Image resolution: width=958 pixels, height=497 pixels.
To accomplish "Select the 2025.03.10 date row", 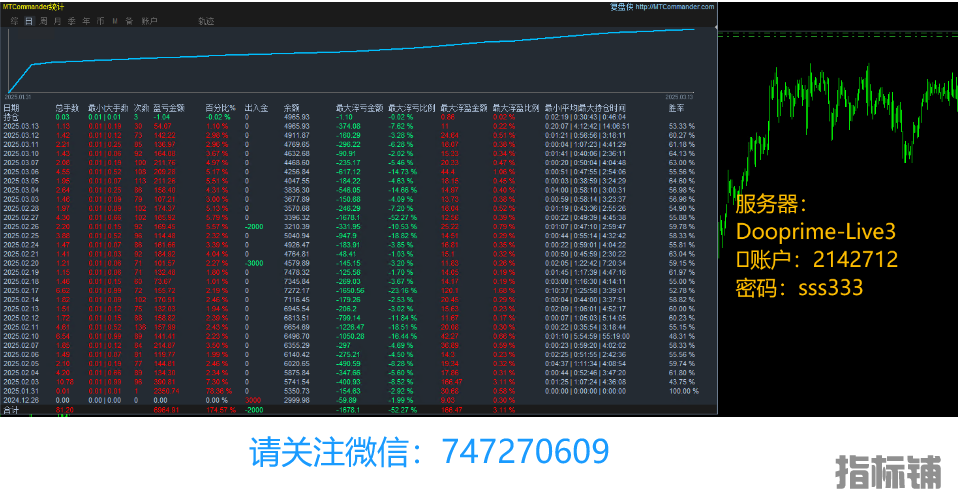I will click(359, 153).
